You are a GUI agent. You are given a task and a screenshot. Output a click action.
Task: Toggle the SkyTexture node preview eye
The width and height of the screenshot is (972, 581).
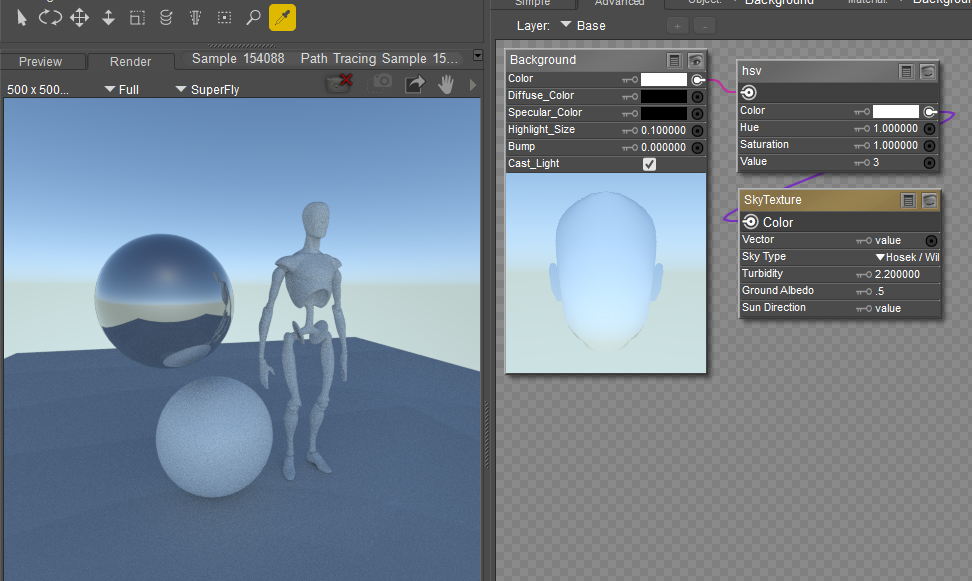[x=928, y=201]
